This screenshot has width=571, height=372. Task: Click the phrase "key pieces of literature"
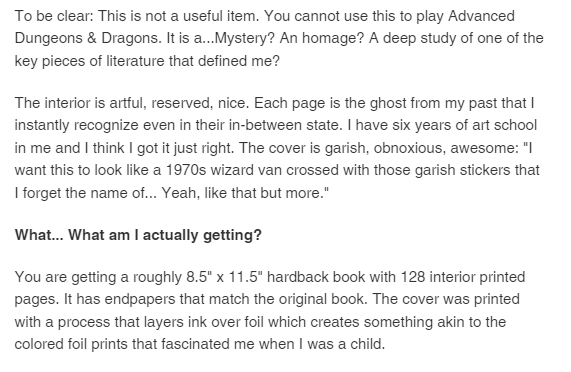[90, 61]
